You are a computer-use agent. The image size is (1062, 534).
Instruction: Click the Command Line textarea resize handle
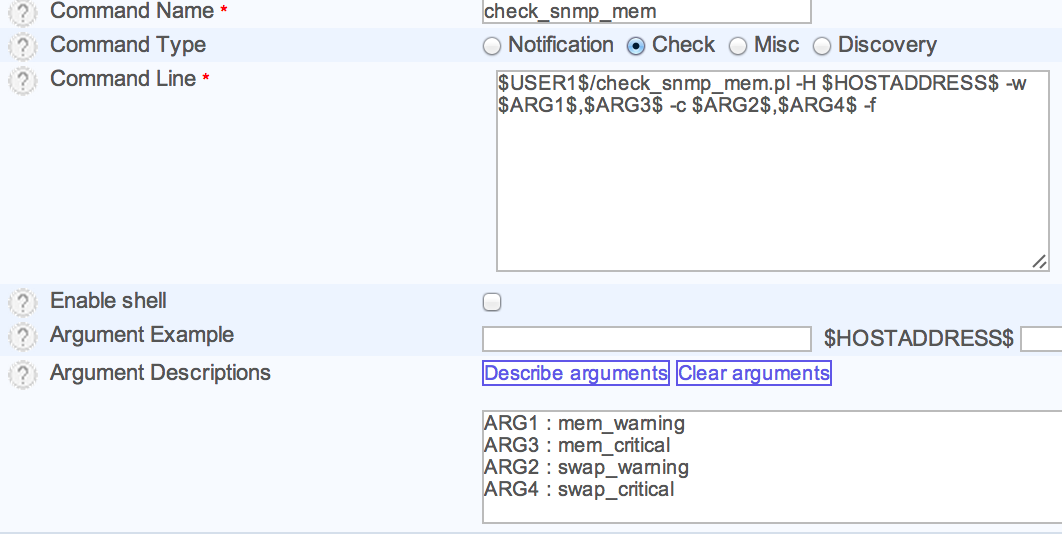[1040, 262]
